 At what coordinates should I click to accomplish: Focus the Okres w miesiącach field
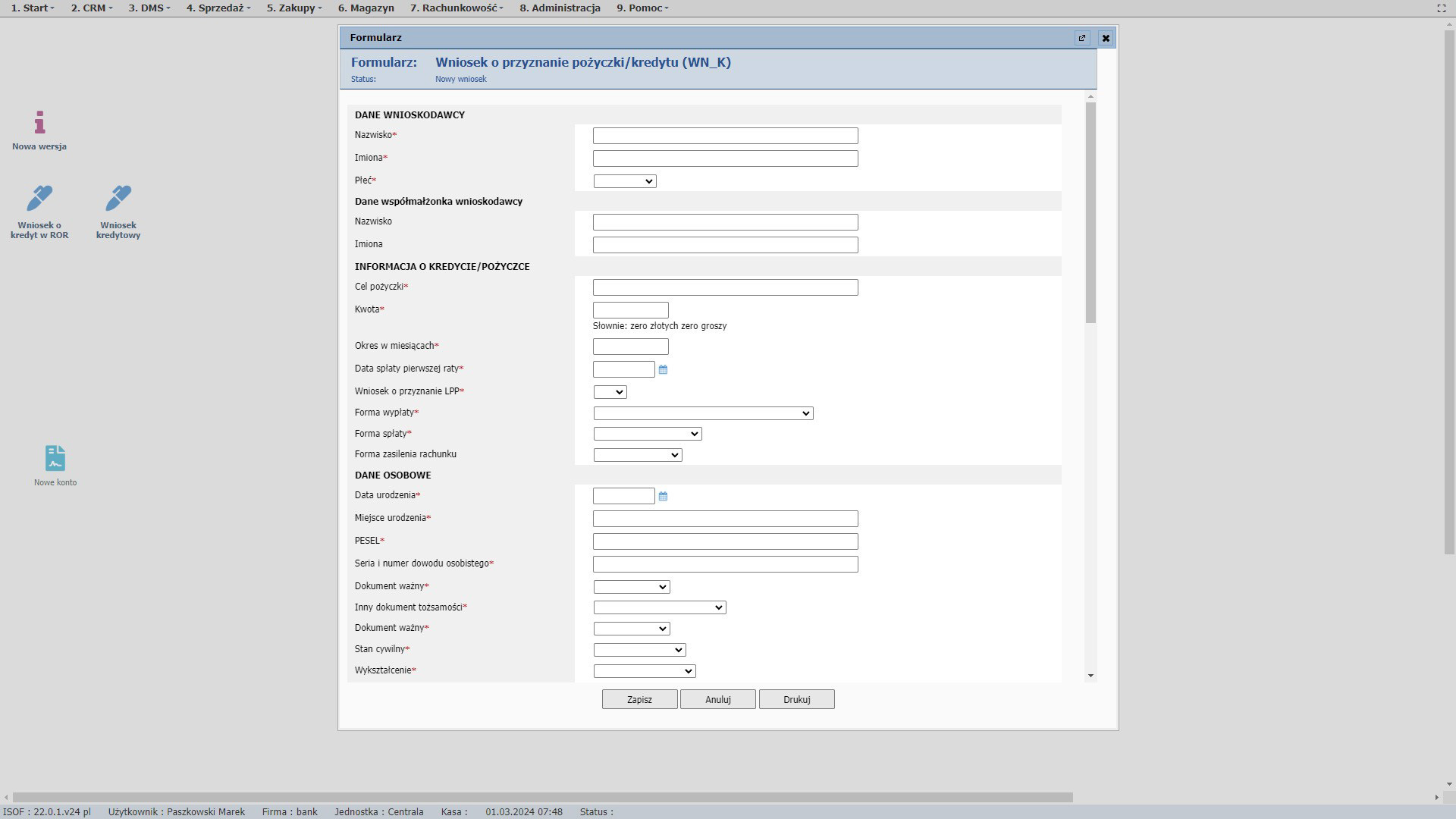point(631,347)
